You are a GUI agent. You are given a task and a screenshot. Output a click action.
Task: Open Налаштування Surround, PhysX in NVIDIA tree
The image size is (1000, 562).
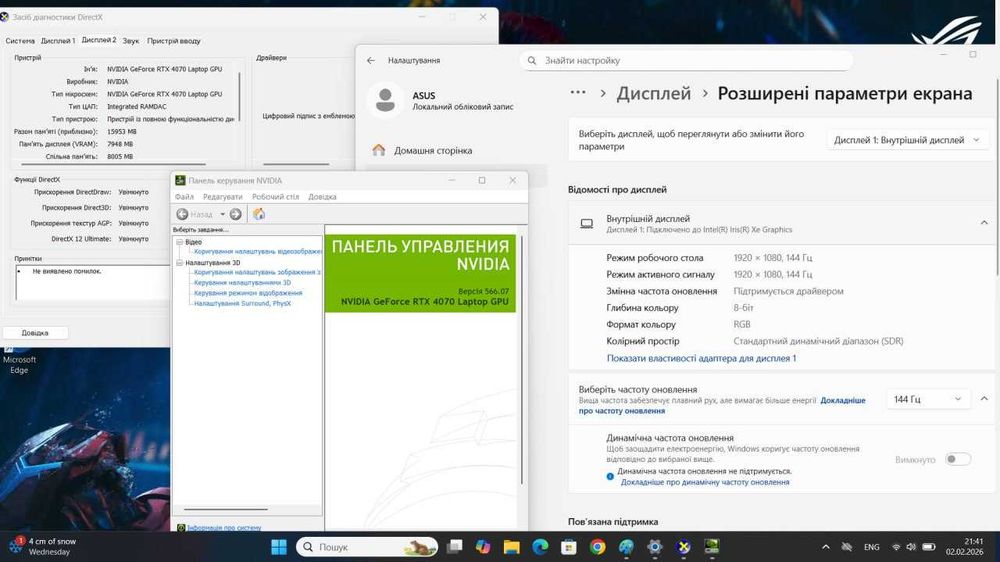[x=242, y=304]
